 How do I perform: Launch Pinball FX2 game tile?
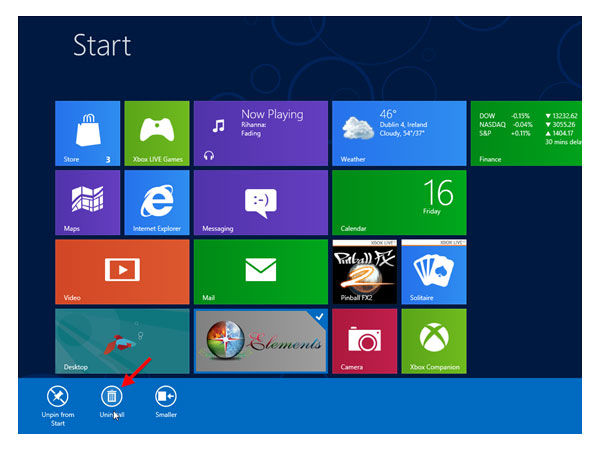coord(365,272)
